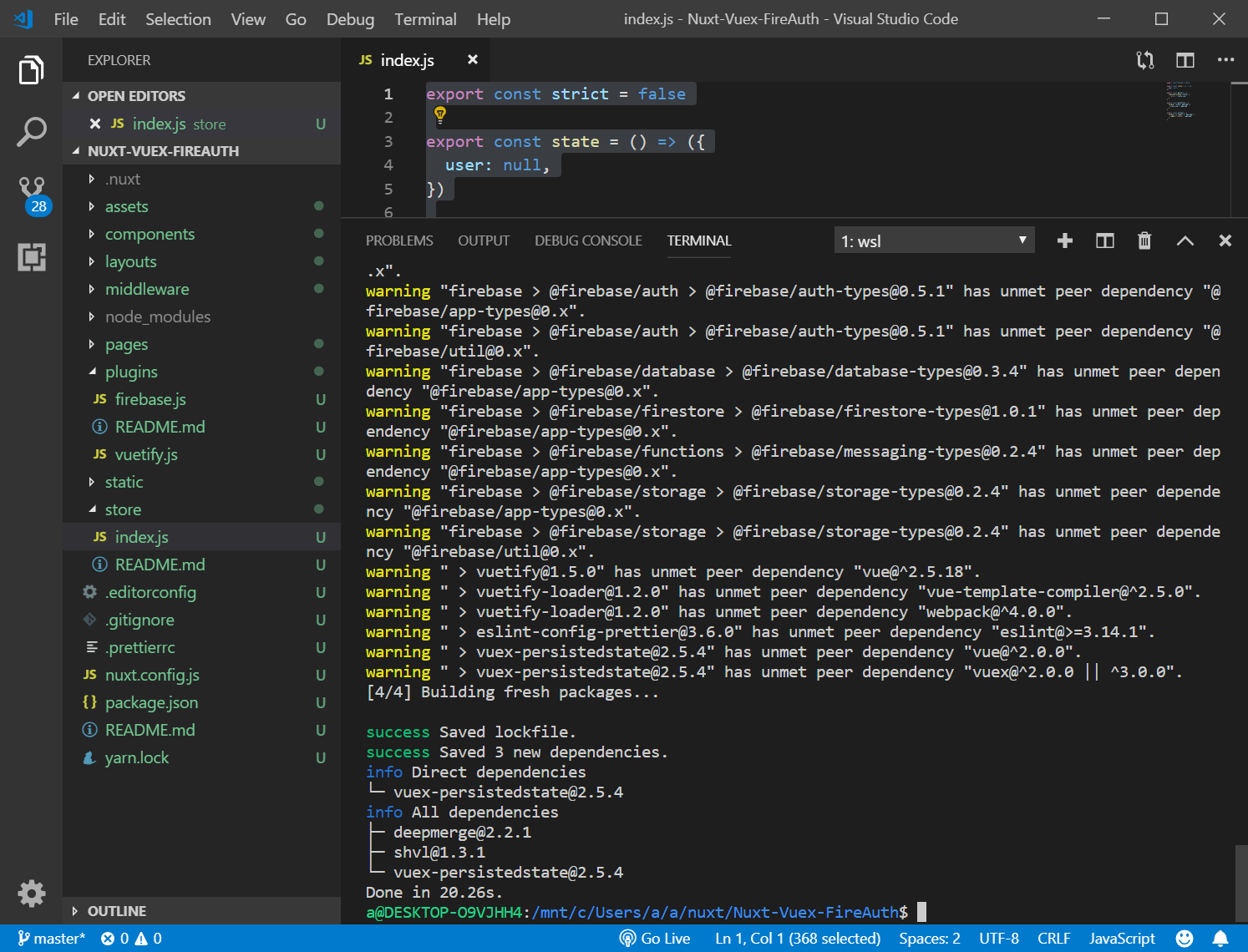The width and height of the screenshot is (1248, 952).
Task: Open the editor More Actions menu
Action: 1225,60
